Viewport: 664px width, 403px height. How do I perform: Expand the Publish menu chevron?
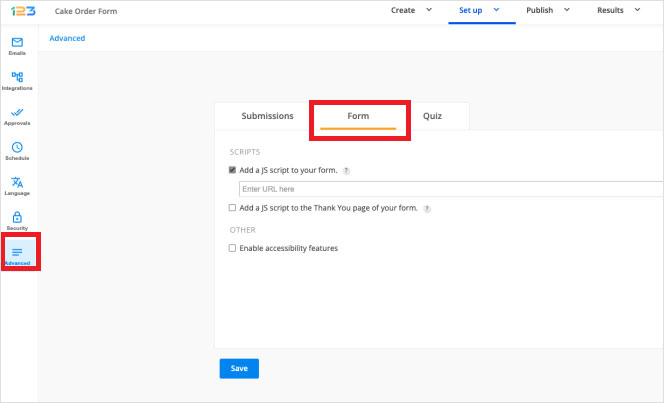567,10
